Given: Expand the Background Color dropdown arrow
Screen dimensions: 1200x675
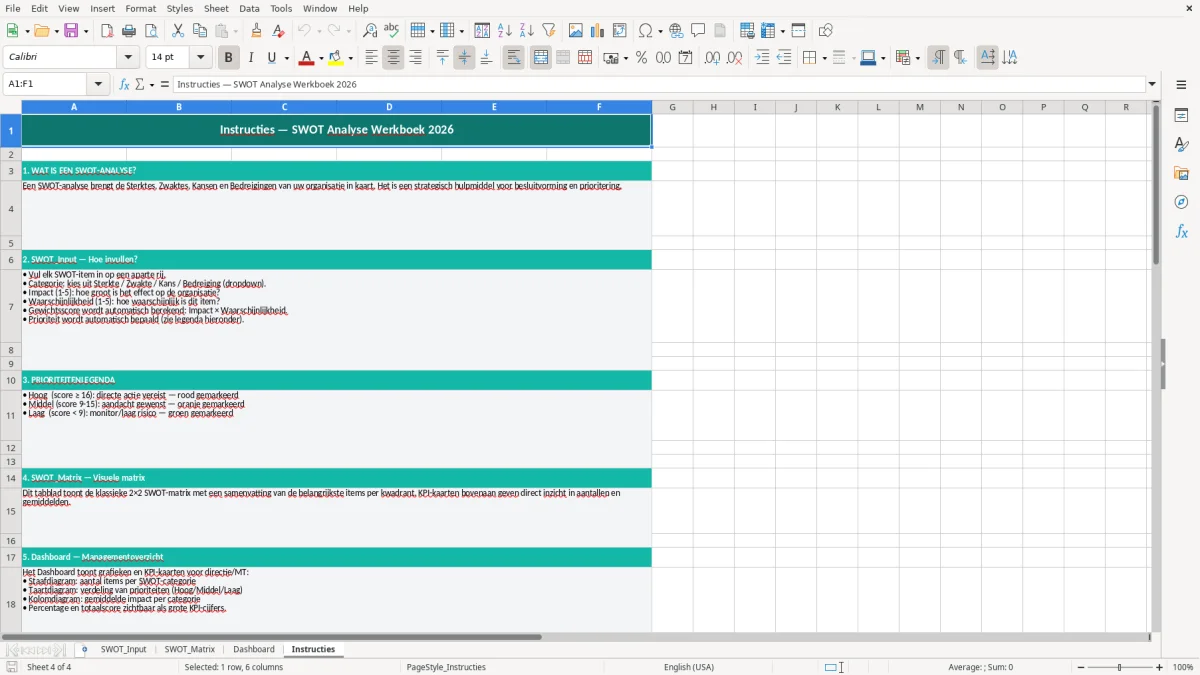Looking at the screenshot, I should coord(350,58).
